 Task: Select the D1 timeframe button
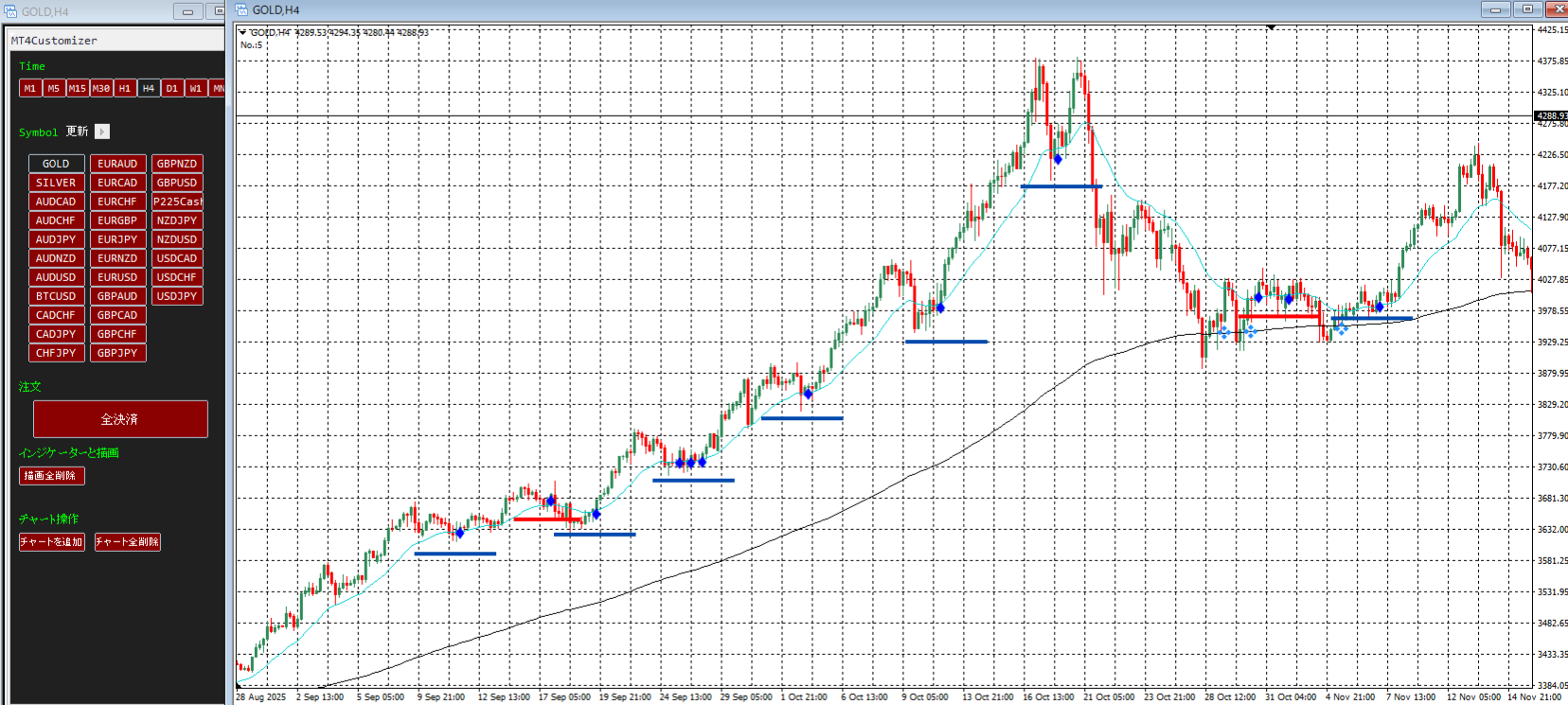coord(171,88)
